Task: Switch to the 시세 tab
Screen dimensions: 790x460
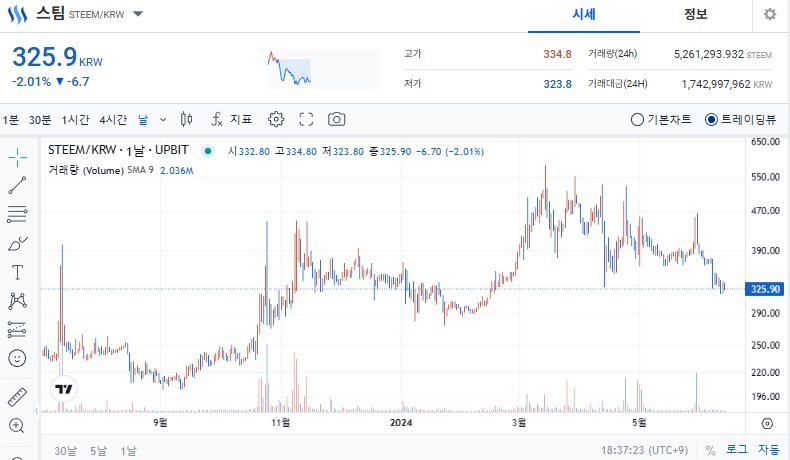Action: 584,14
